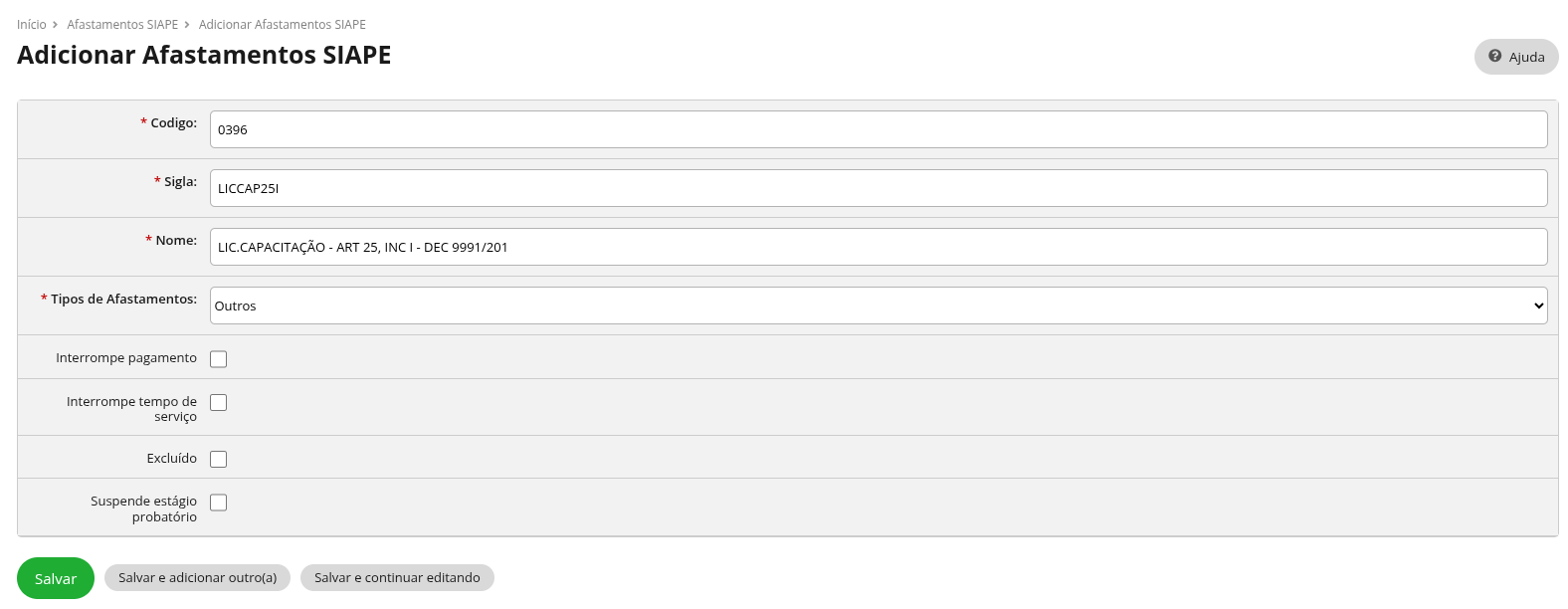Screen dimensions: 1568x609
Task: Toggle Interrompe tempo de serviço checkbox
Action: pos(219,403)
